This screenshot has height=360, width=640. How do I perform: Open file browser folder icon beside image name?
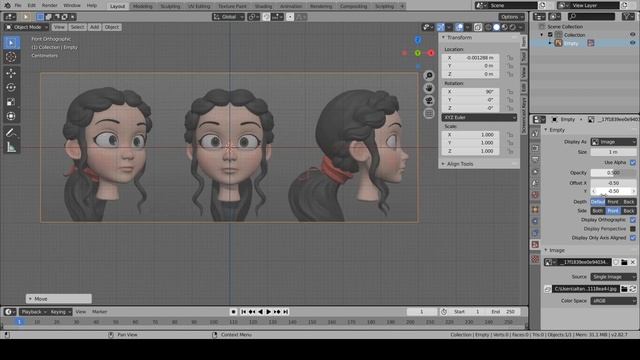624,262
